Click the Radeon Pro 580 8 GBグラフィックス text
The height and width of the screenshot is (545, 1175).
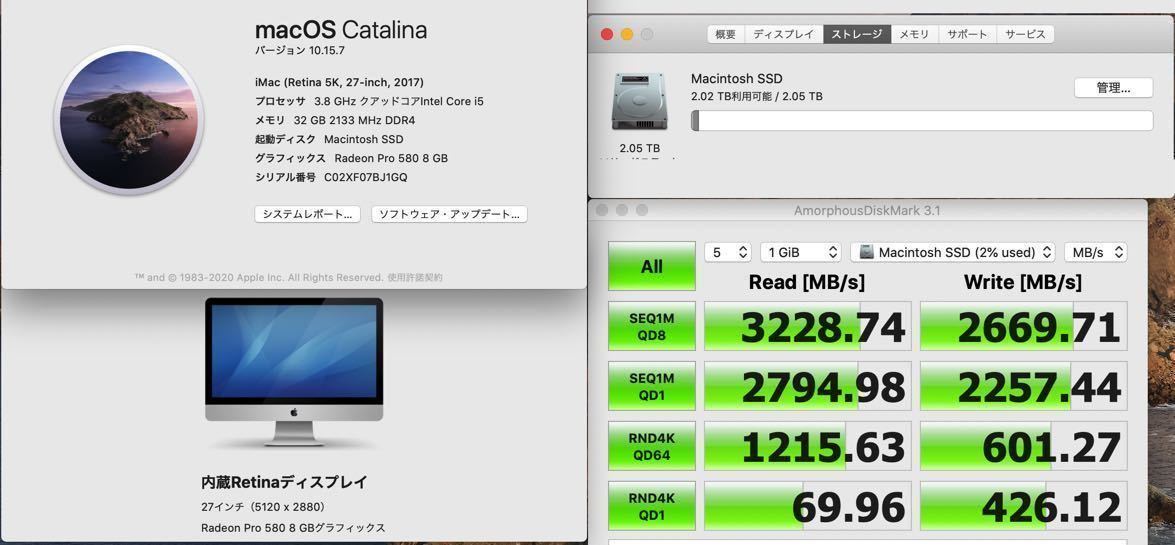tap(293, 528)
